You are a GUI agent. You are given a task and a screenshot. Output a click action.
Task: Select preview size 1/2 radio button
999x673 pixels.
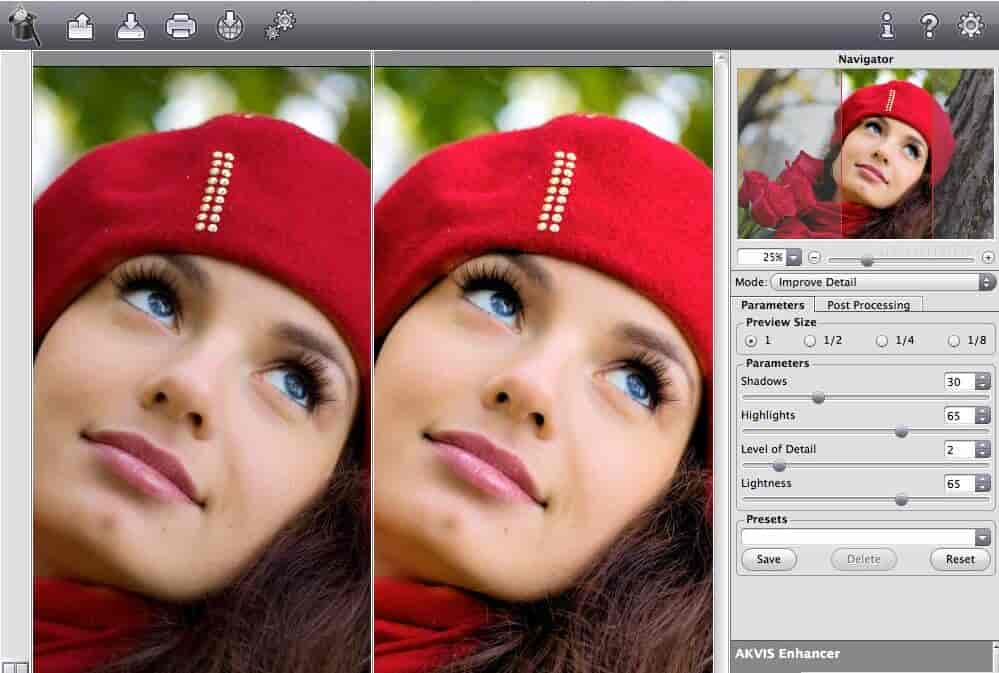tap(810, 341)
